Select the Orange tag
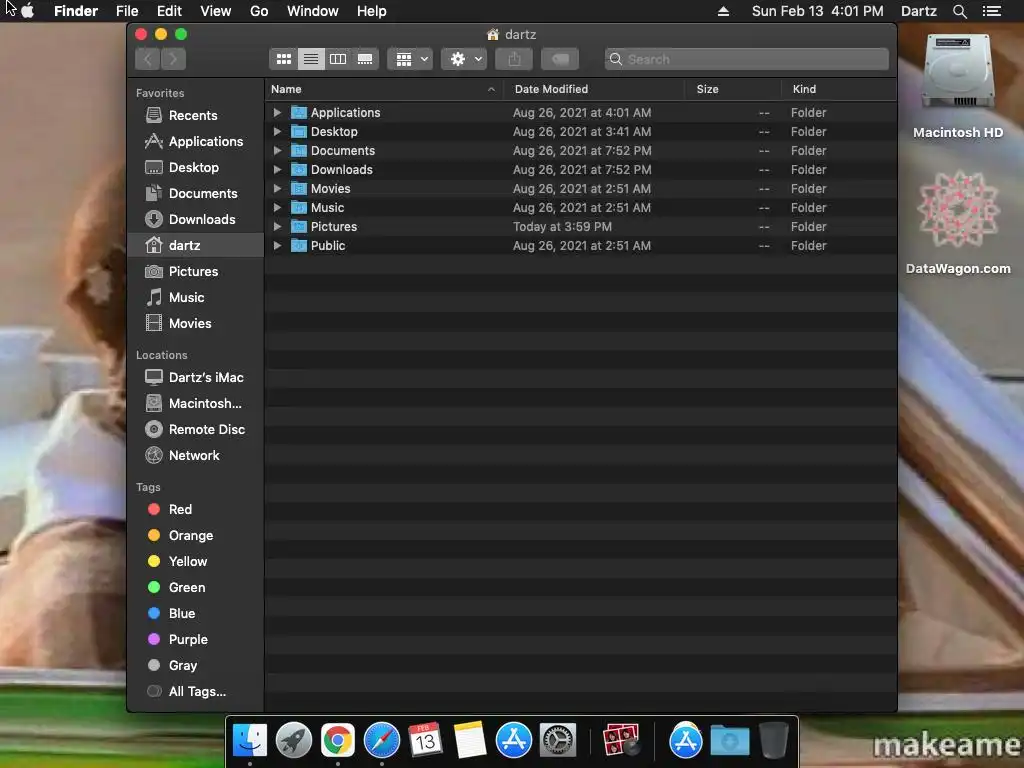This screenshot has width=1024, height=768. point(195,536)
